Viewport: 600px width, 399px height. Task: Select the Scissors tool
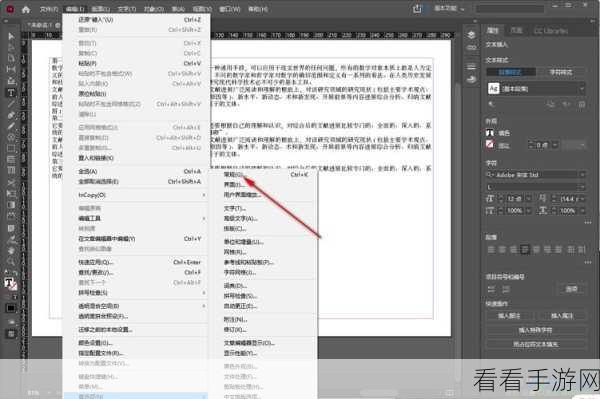11,182
